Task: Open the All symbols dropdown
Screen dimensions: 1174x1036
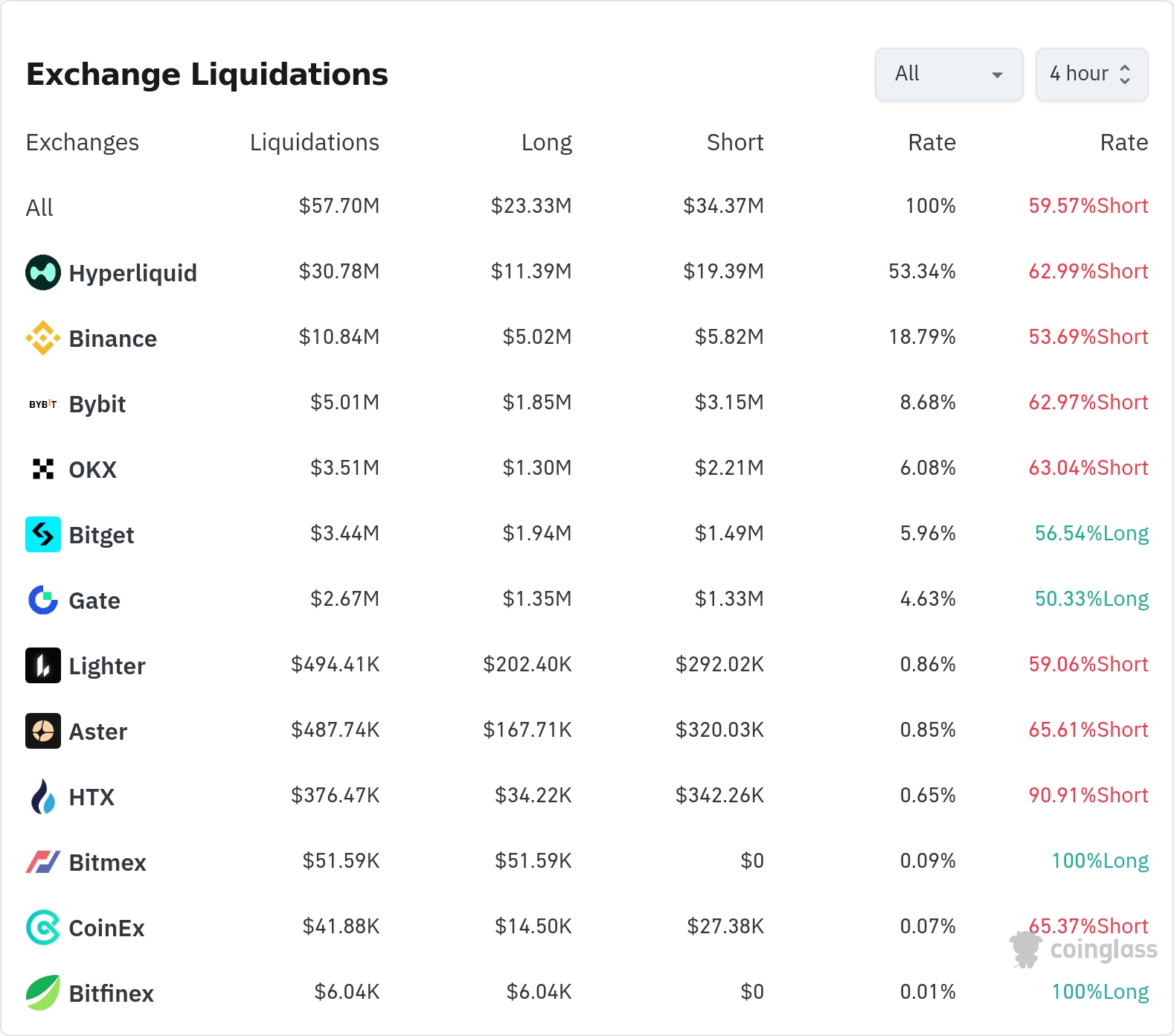Action: [x=949, y=74]
